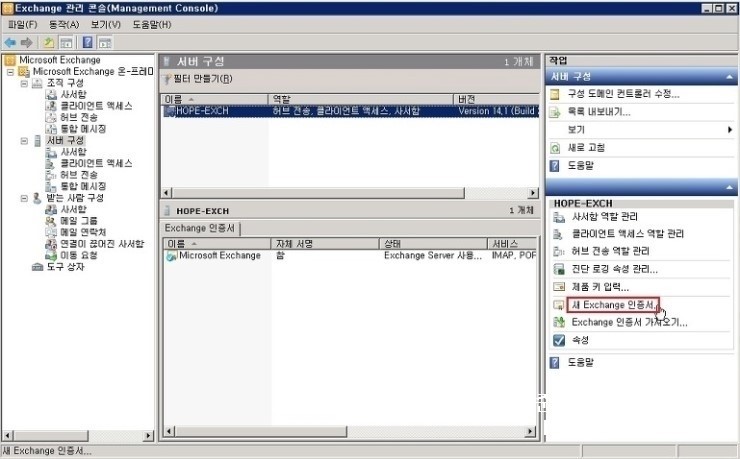
Task: Click the show/hide action pane toolbar icon
Action: 105,43
